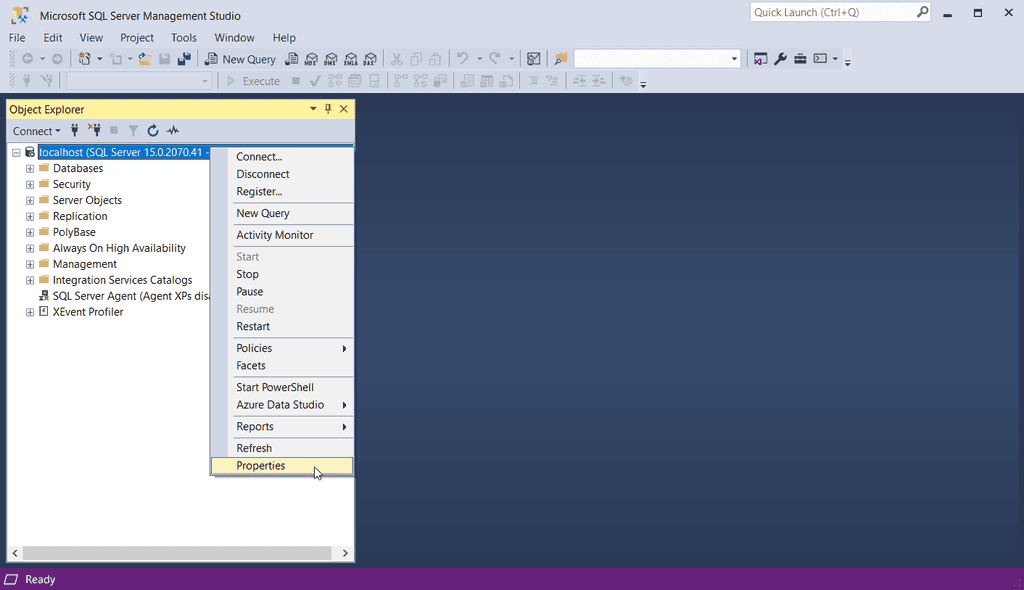
Task: Open the Tools menu in menu bar
Action: click(184, 38)
